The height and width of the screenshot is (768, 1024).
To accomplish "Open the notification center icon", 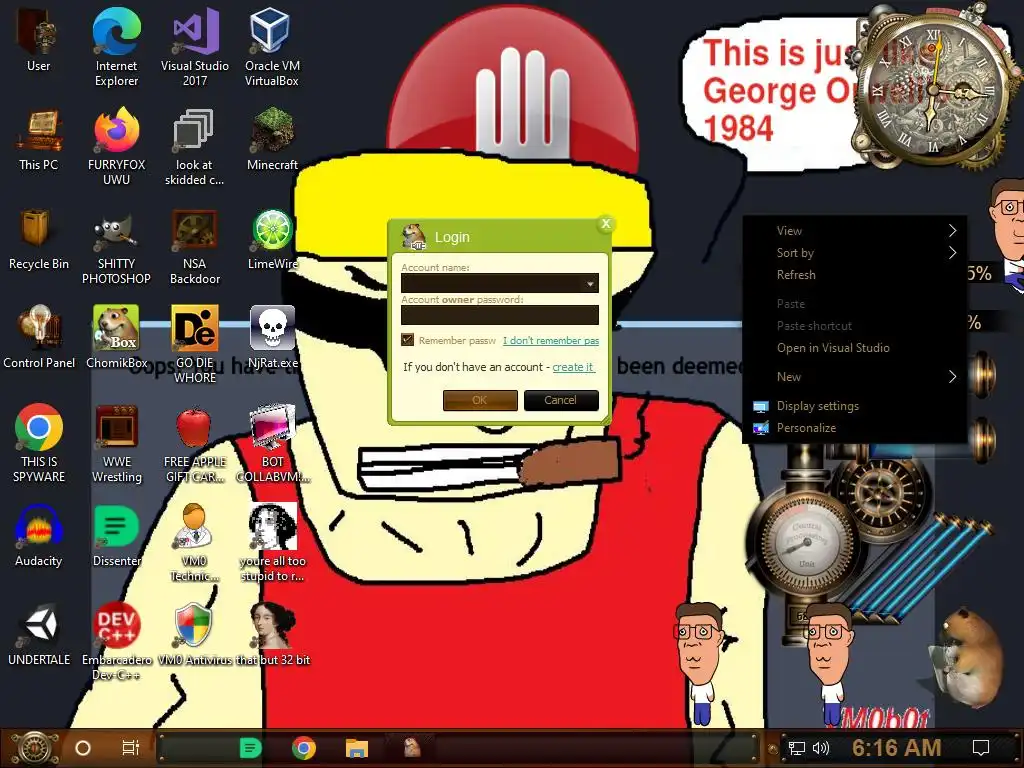I will coord(981,748).
